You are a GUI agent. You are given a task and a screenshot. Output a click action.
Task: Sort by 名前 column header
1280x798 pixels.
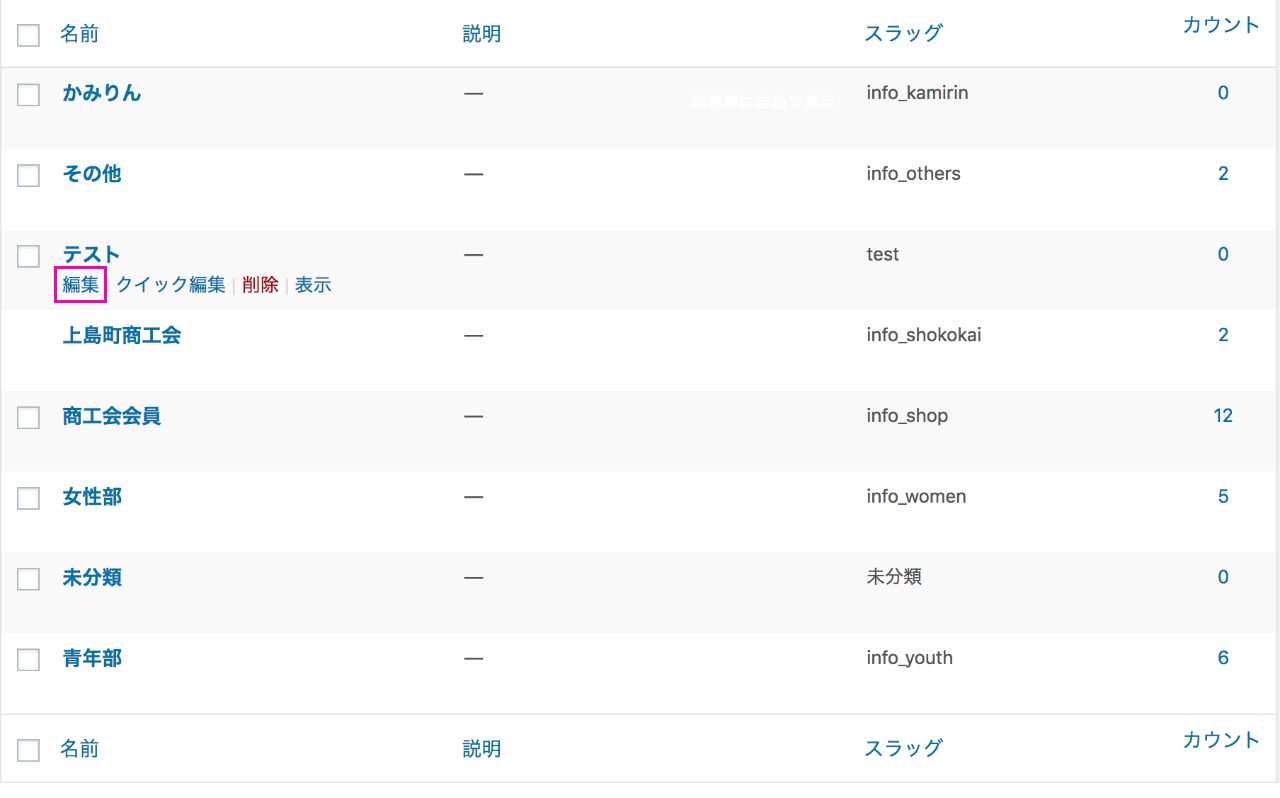[79, 34]
